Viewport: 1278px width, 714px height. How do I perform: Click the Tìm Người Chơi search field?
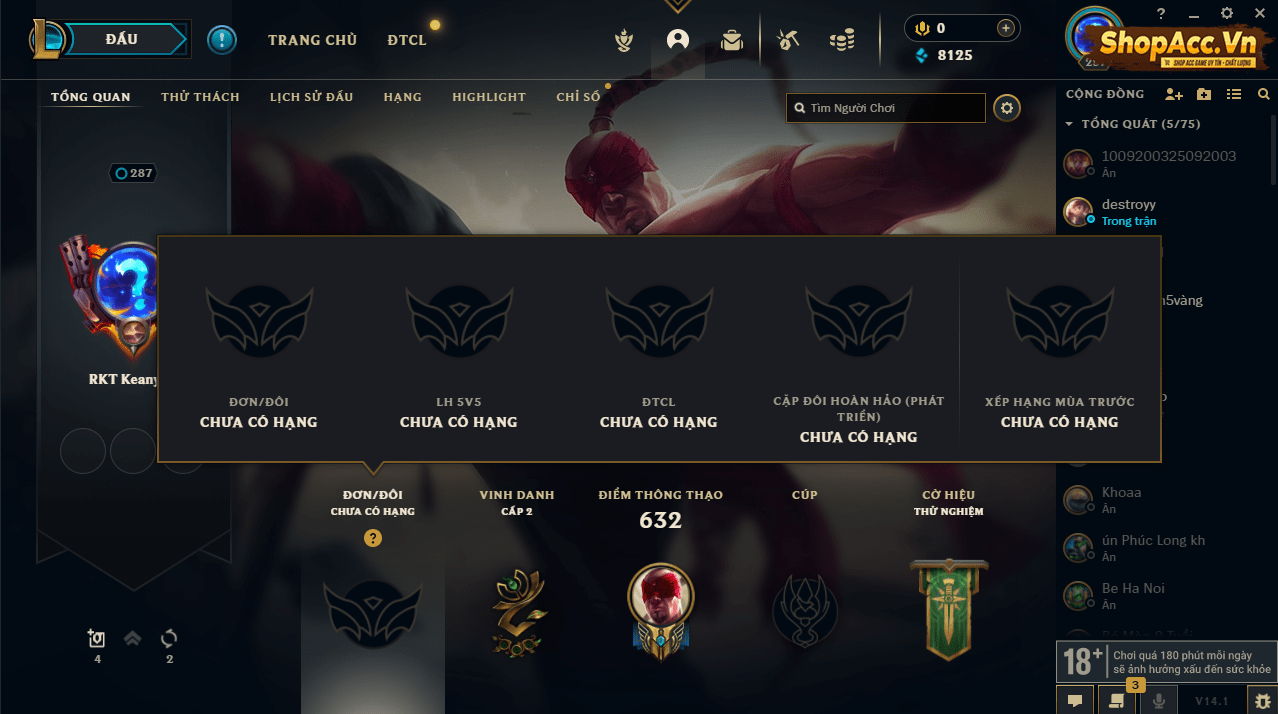point(886,108)
